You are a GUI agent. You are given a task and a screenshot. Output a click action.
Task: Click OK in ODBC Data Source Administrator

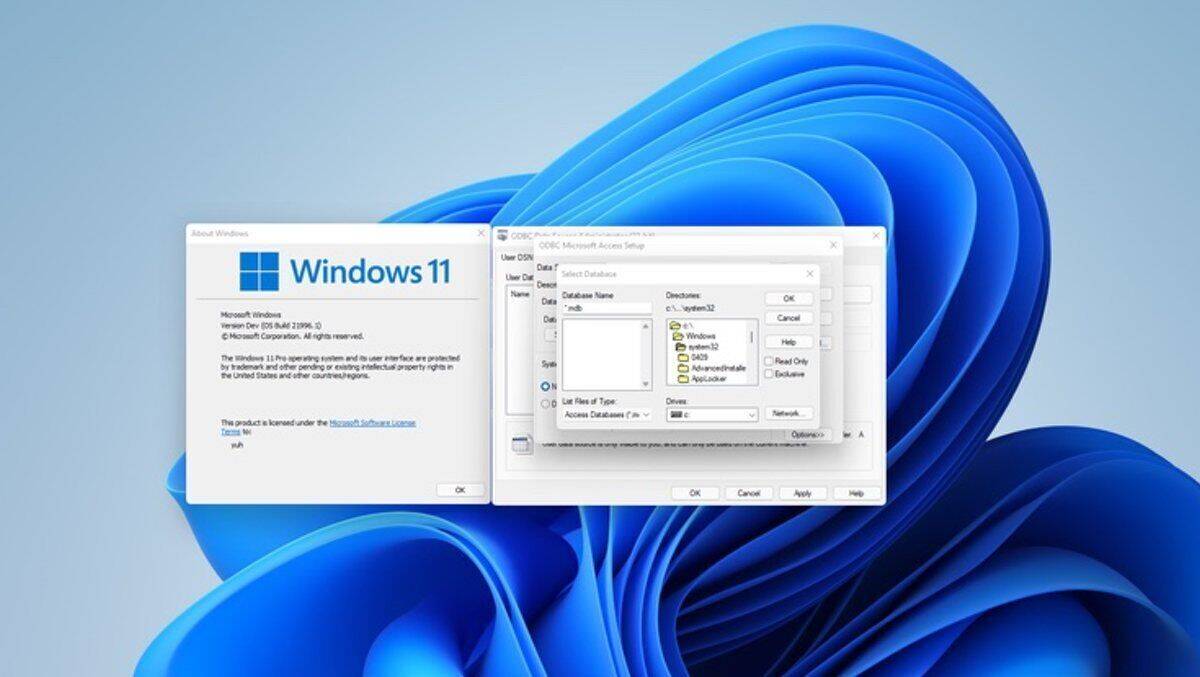[695, 493]
